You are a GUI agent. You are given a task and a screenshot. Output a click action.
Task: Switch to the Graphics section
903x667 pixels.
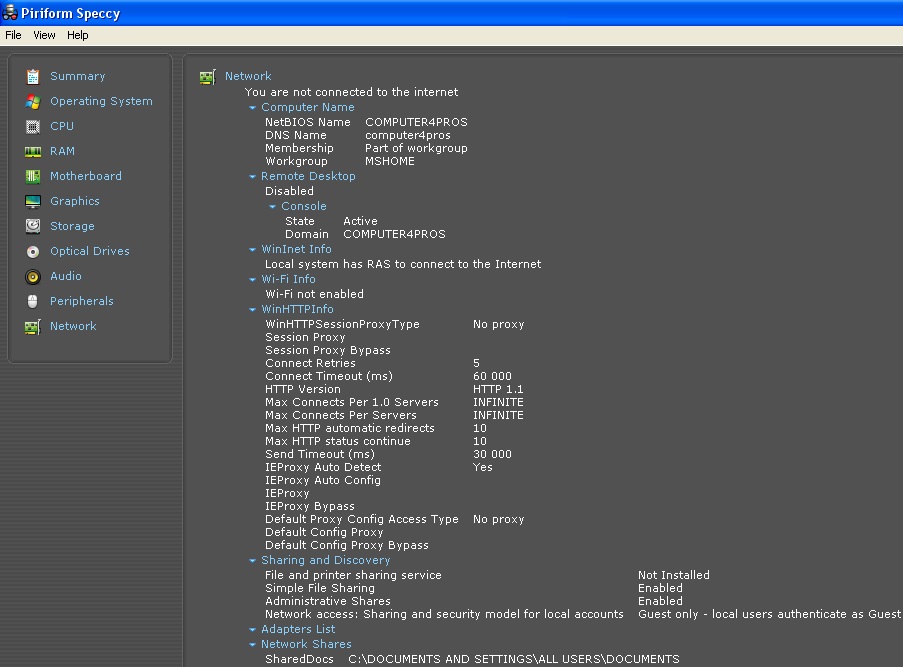[x=75, y=201]
